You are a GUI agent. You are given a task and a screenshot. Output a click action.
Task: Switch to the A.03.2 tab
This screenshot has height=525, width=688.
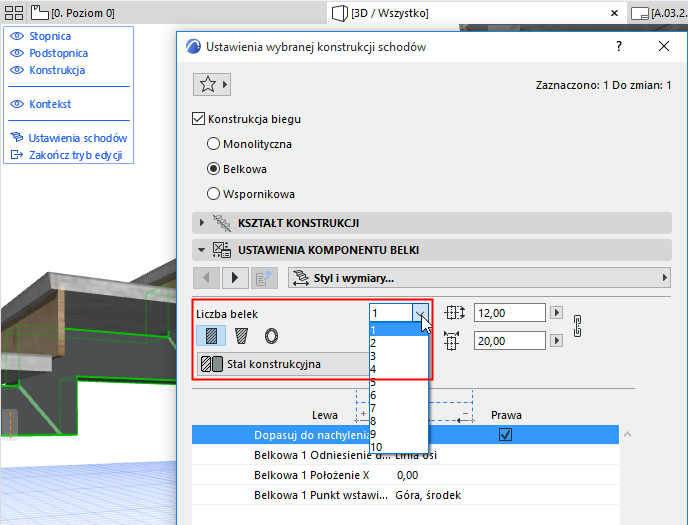pyautogui.click(x=659, y=13)
